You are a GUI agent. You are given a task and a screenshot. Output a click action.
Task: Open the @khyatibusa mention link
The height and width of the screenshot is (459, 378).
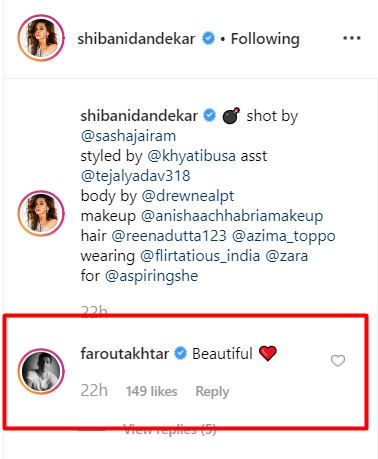point(191,156)
